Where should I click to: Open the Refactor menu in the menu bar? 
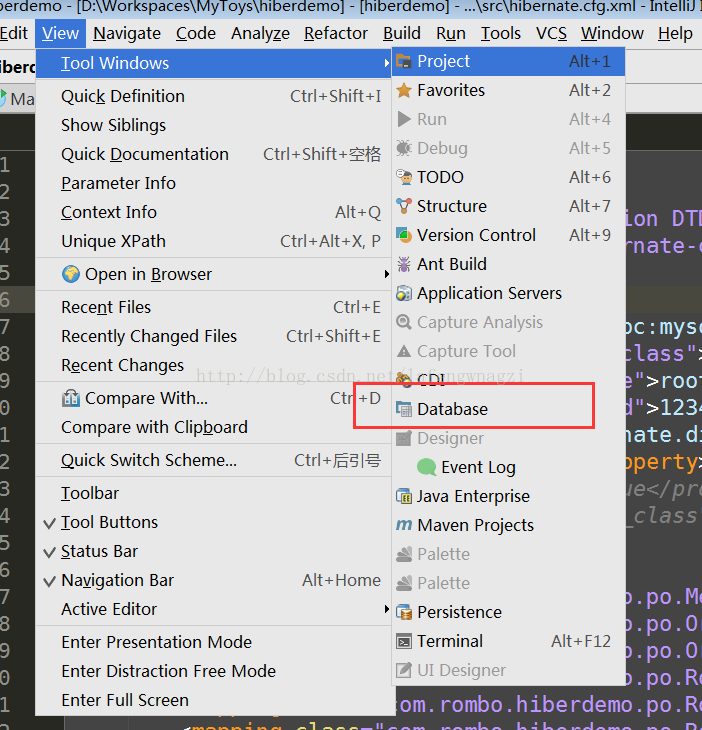(x=336, y=33)
